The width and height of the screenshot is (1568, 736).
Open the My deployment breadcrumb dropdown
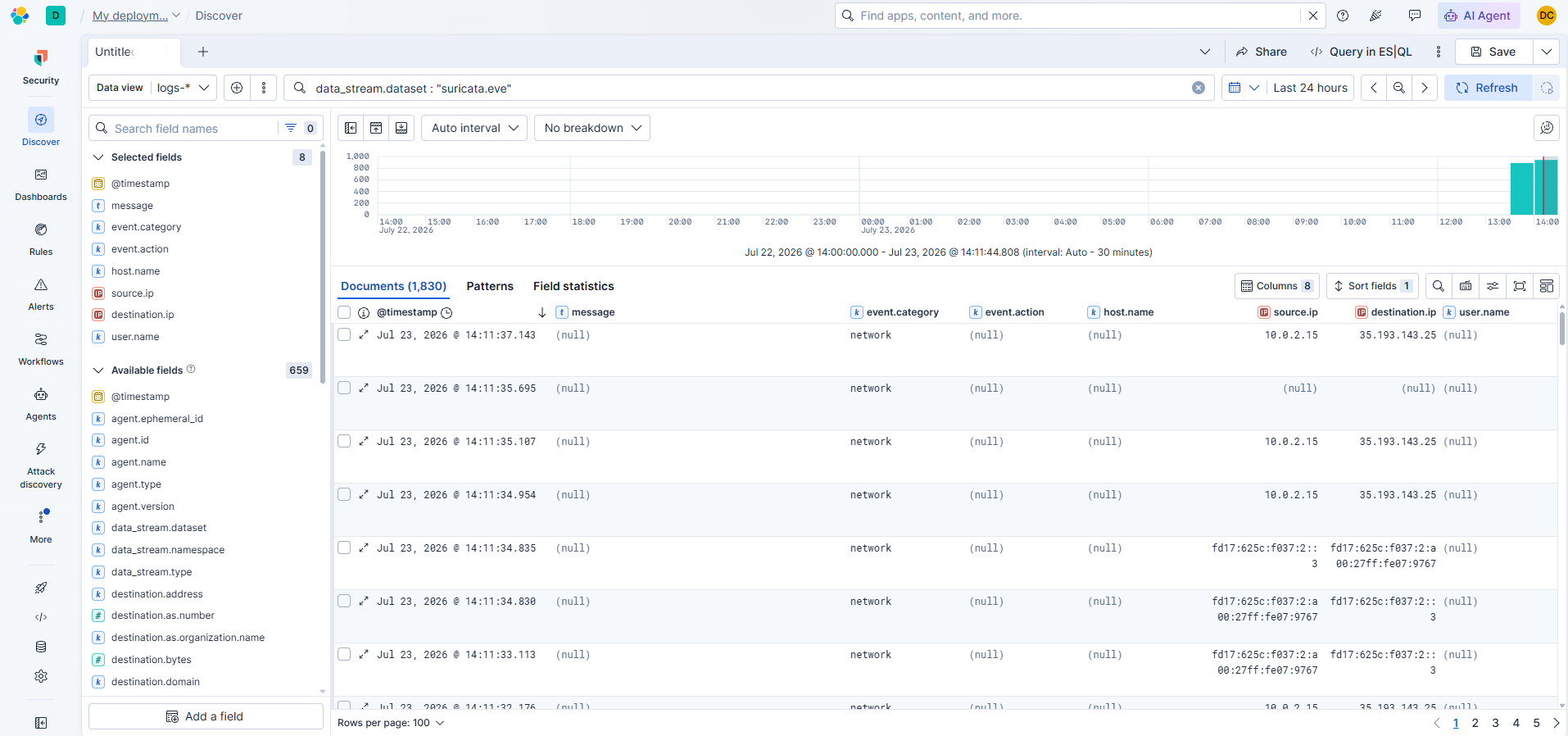click(x=136, y=16)
